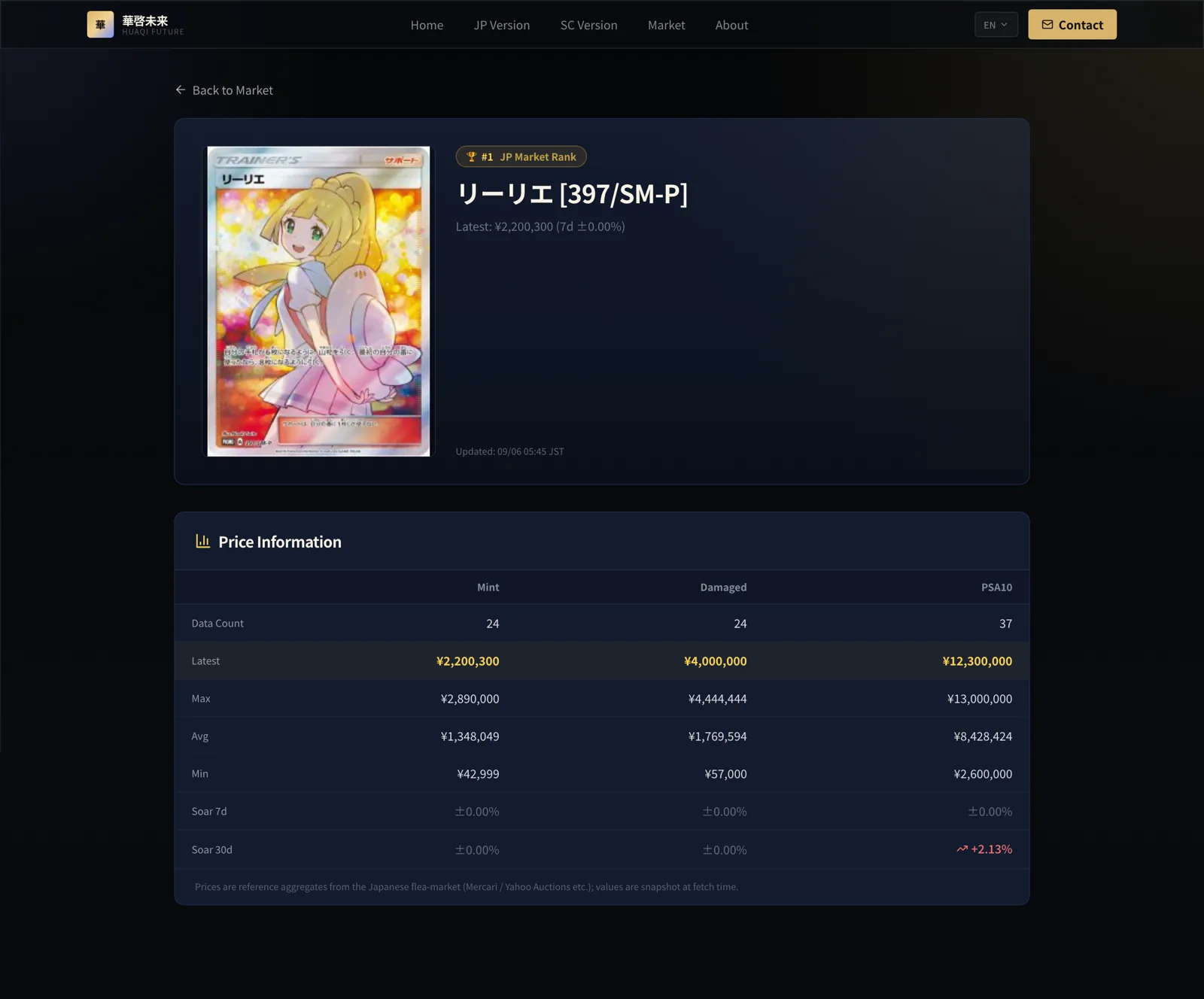Click the PSA10 max price ¥13,000,000
Screen dimensions: 1204x999
tap(979, 699)
